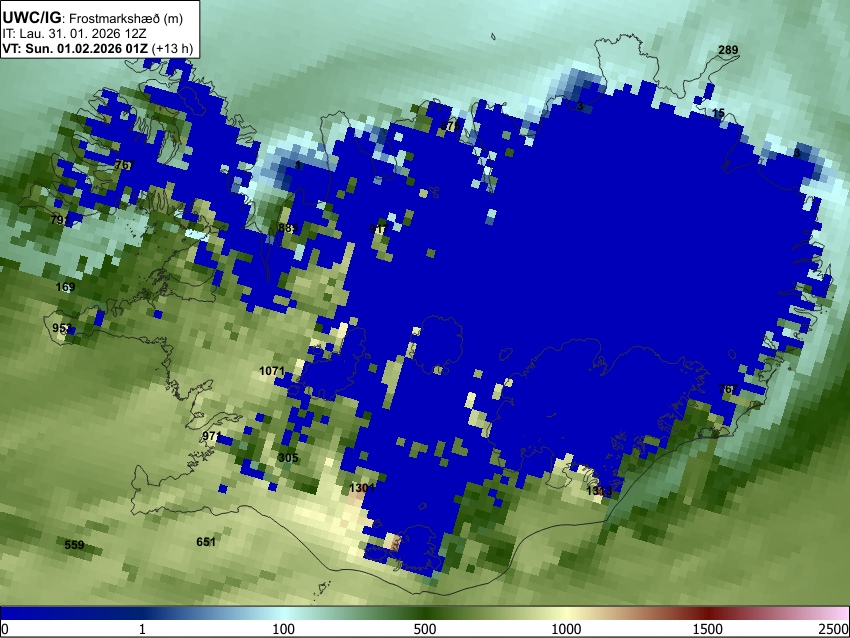Click the map value 289
850x638 pixels.
(728, 50)
